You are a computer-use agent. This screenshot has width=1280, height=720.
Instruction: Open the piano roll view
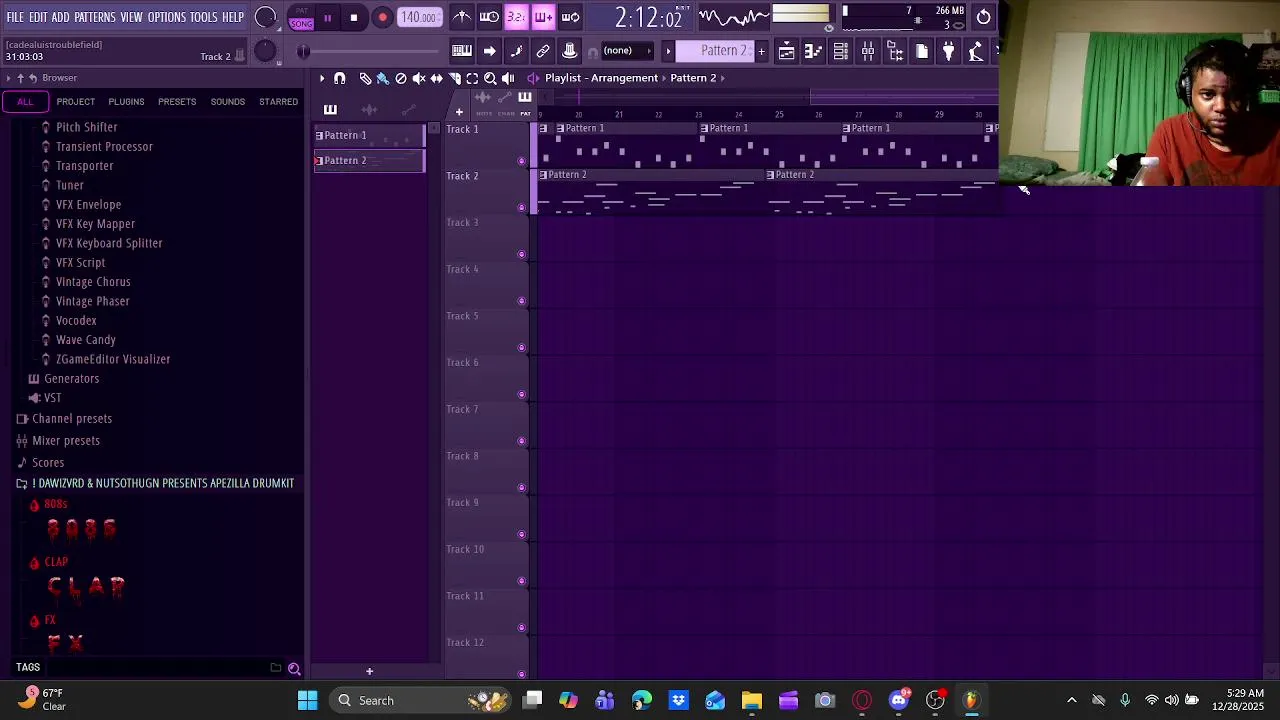point(813,51)
